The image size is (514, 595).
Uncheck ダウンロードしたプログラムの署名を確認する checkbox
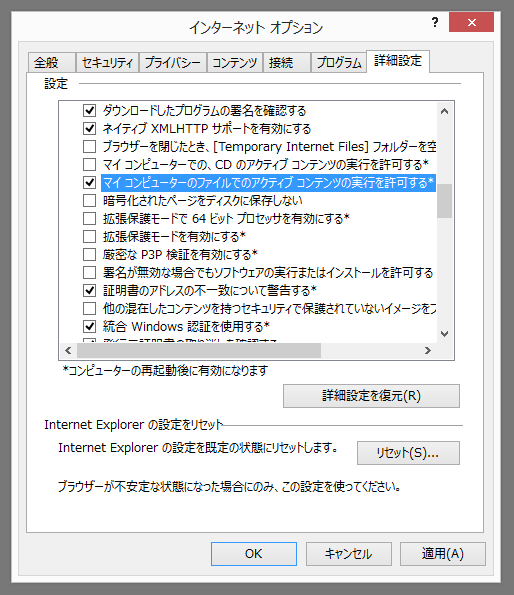[90, 111]
